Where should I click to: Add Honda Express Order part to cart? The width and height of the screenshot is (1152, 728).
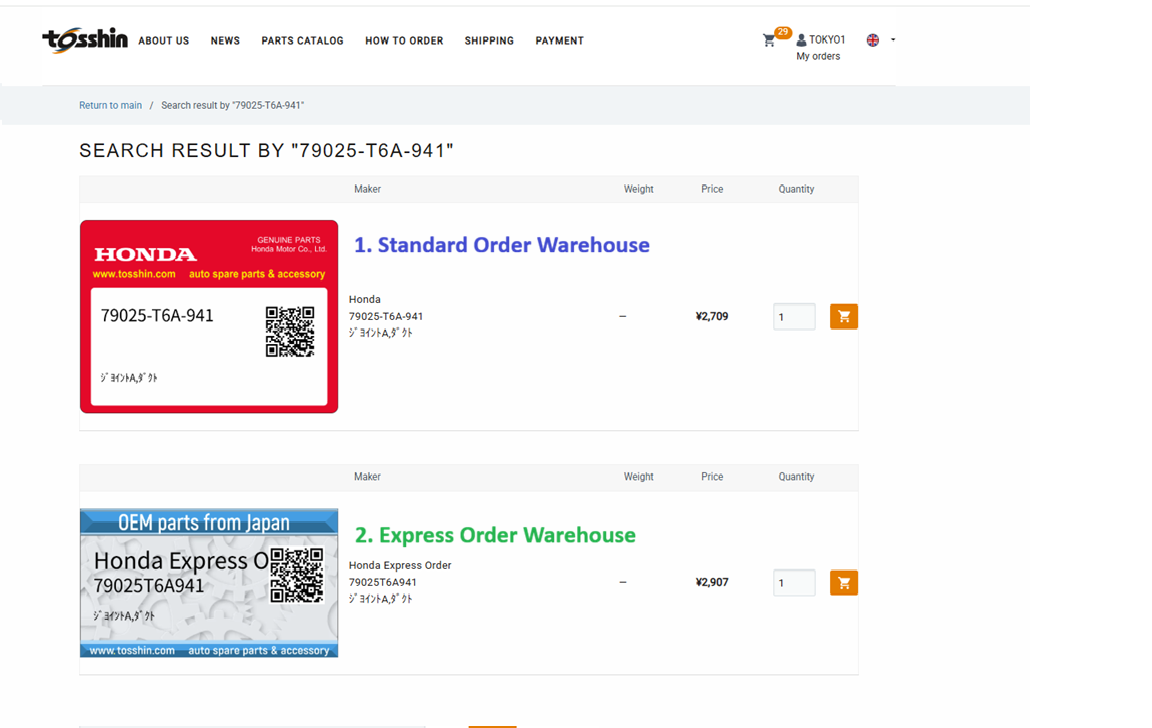tap(843, 583)
